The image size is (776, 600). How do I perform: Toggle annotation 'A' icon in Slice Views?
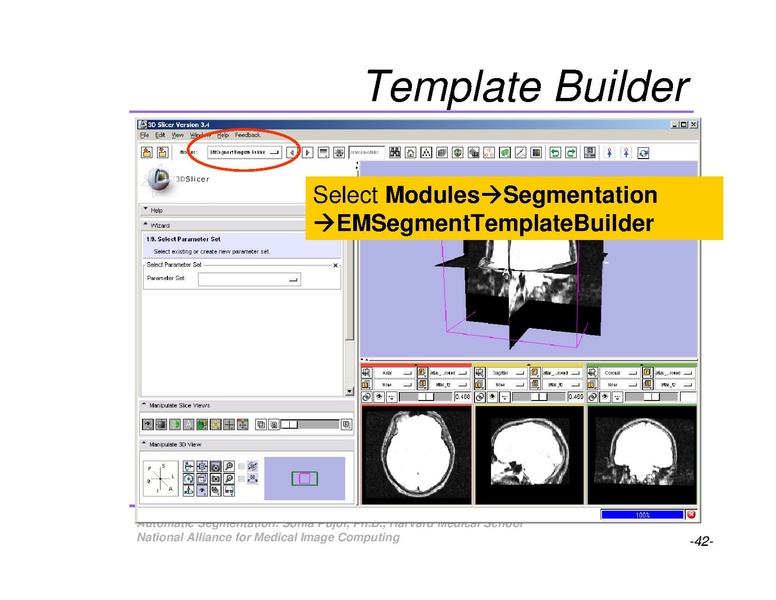pos(189,424)
